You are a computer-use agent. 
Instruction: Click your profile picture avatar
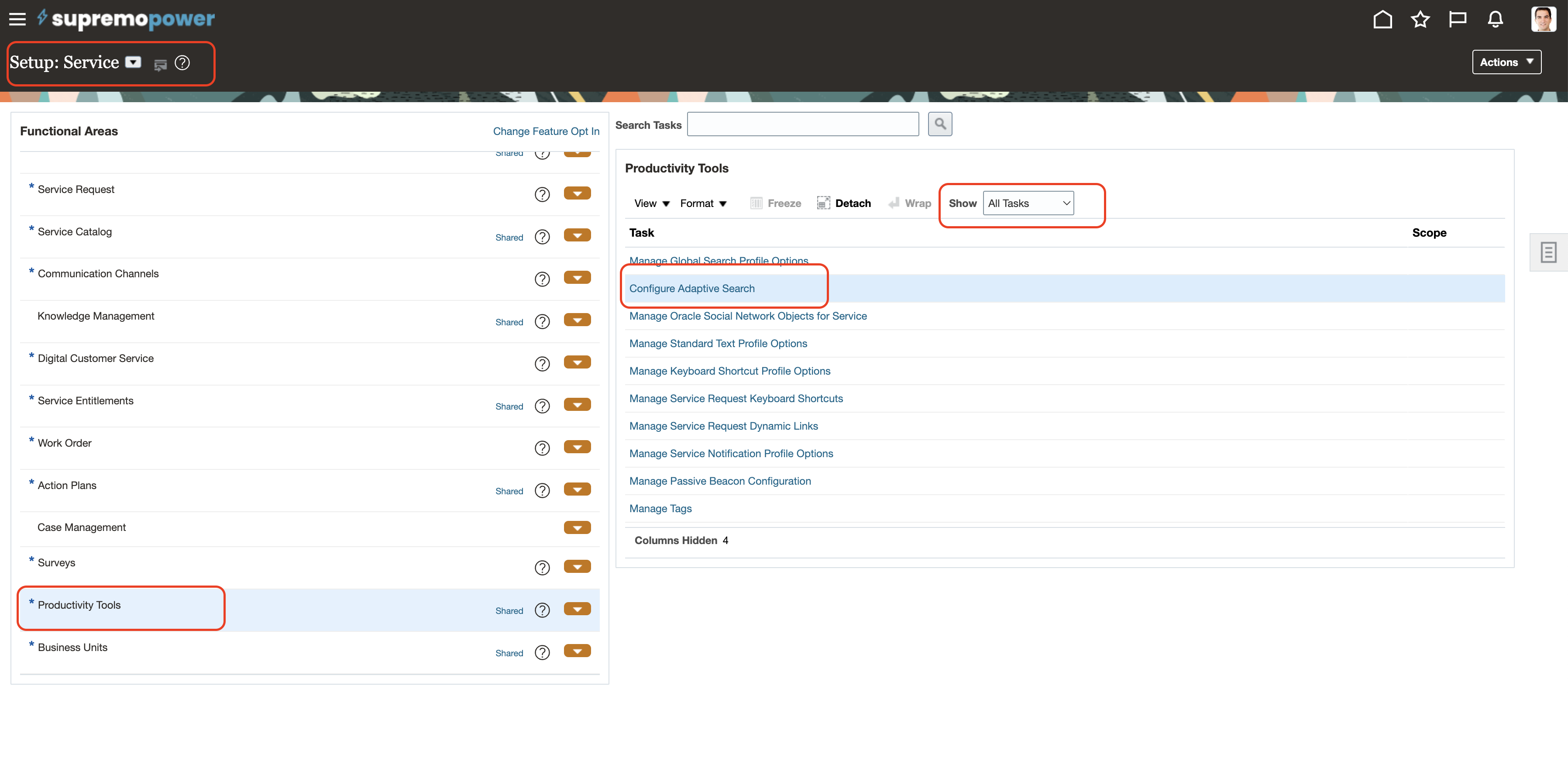click(1544, 19)
